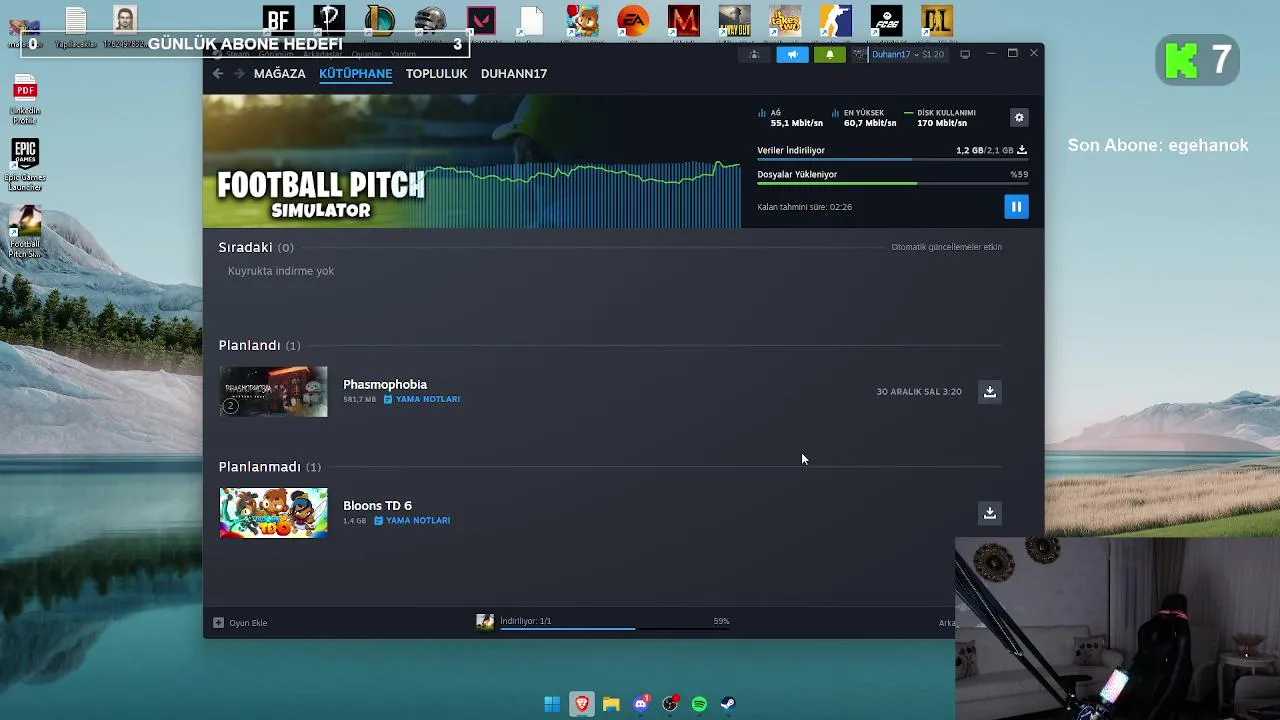The width and height of the screenshot is (1280, 720).
Task: Open Football Pitch Simulator desktop shortcut
Action: click(x=25, y=232)
